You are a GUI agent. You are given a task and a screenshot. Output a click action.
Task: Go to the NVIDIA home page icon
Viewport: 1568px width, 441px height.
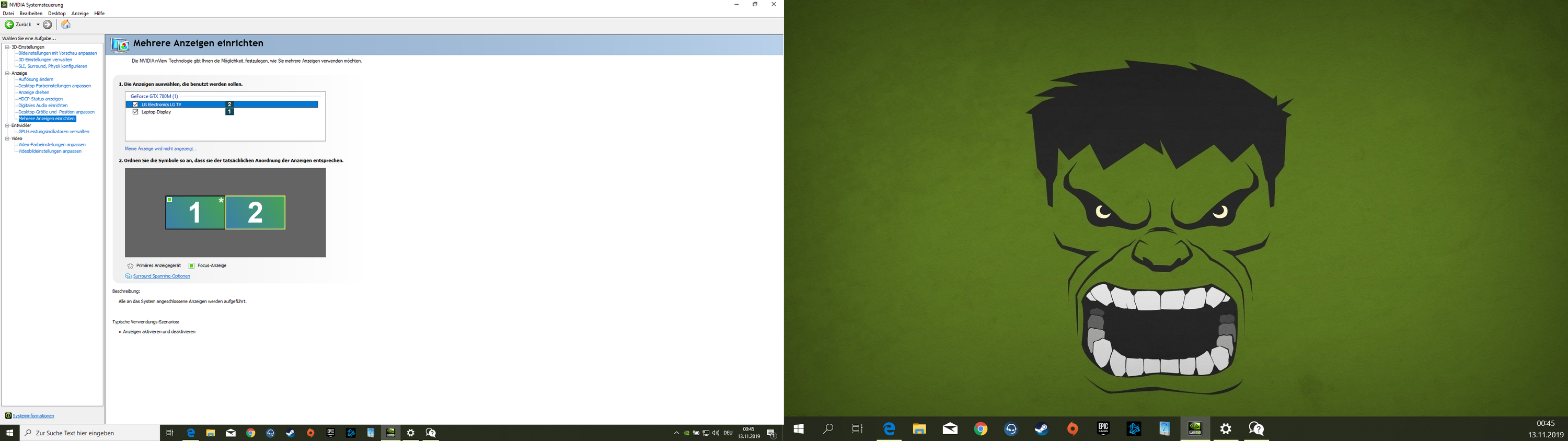point(66,25)
